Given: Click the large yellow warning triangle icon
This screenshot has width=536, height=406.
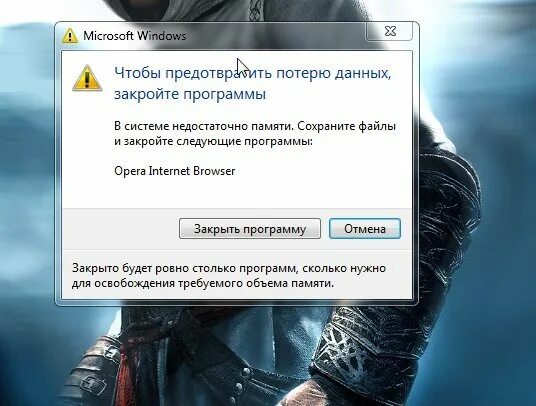Looking at the screenshot, I should (x=87, y=78).
